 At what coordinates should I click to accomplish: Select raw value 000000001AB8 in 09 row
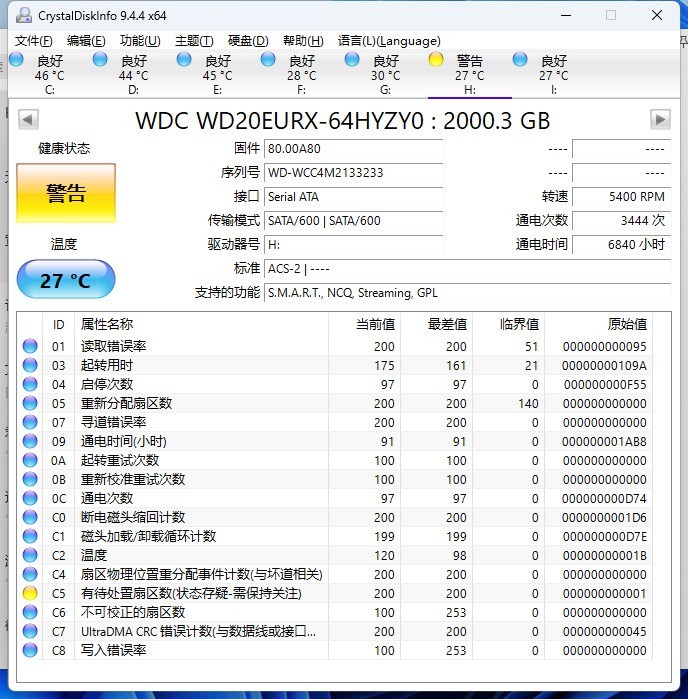(604, 442)
